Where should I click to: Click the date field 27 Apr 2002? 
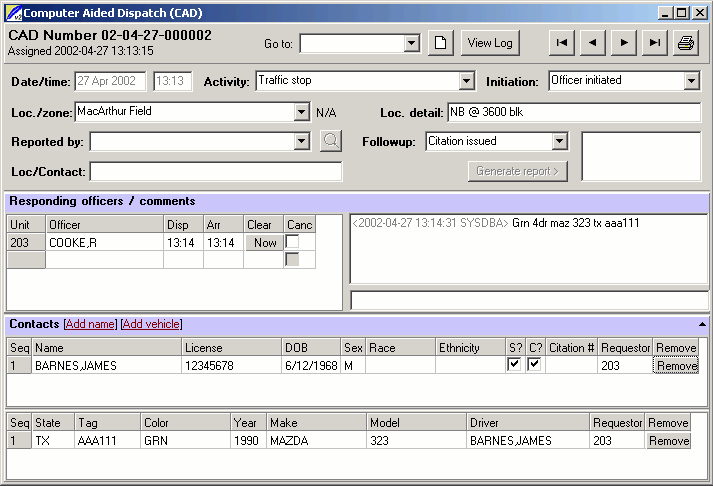(x=110, y=81)
